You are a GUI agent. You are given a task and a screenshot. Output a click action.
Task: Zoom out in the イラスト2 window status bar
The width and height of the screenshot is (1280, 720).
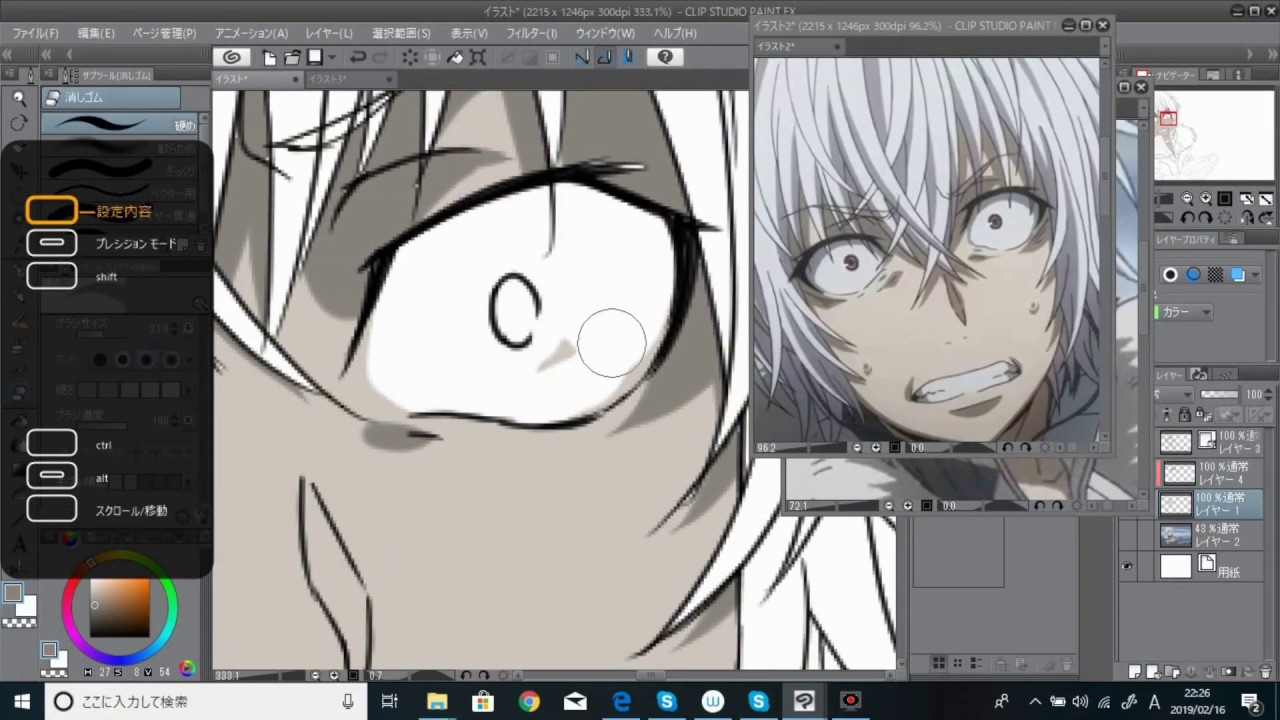point(857,448)
